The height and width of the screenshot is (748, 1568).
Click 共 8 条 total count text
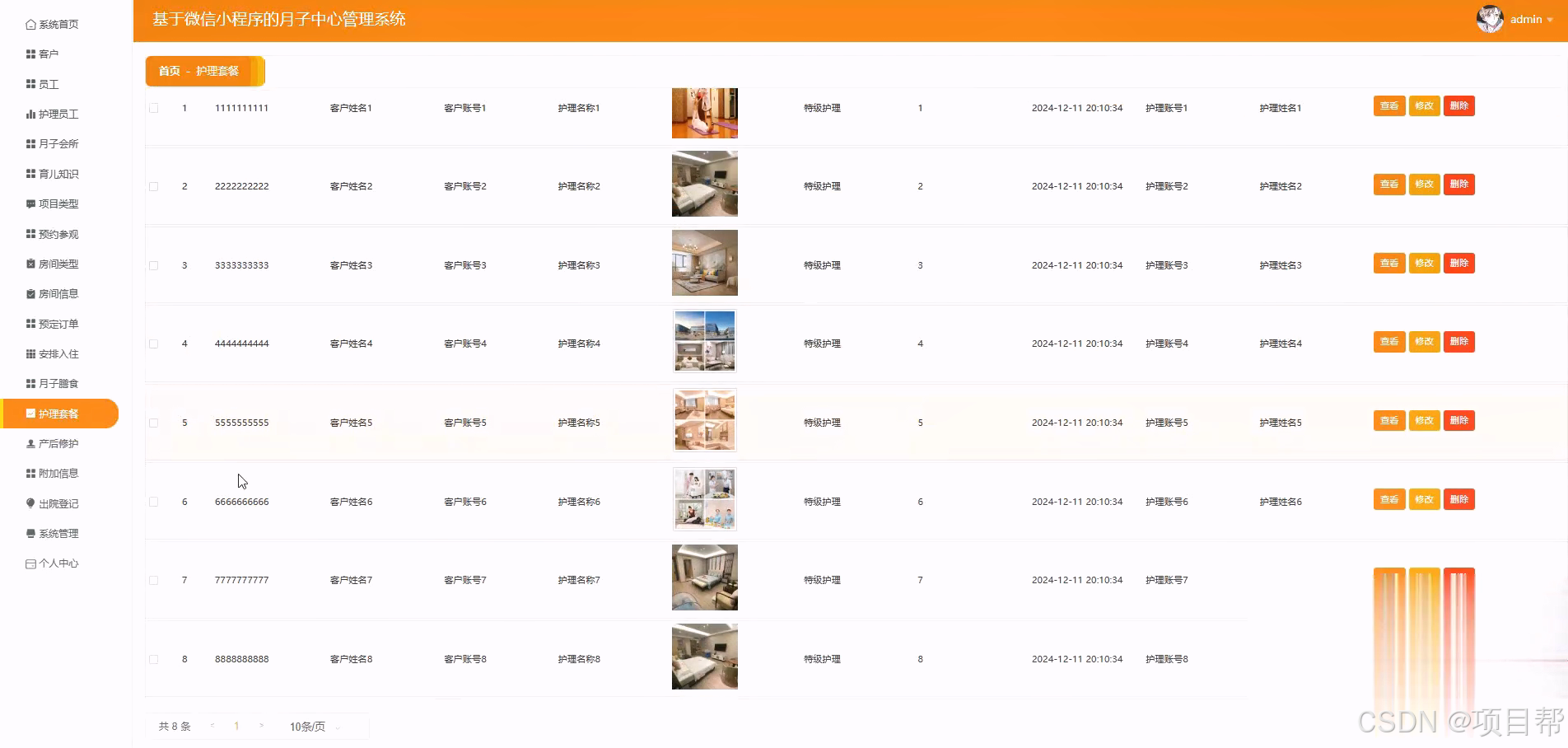point(175,727)
